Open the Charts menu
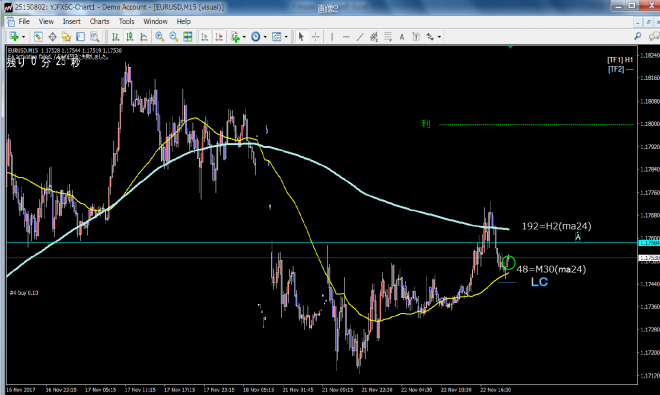The height and width of the screenshot is (395, 660). pos(99,21)
